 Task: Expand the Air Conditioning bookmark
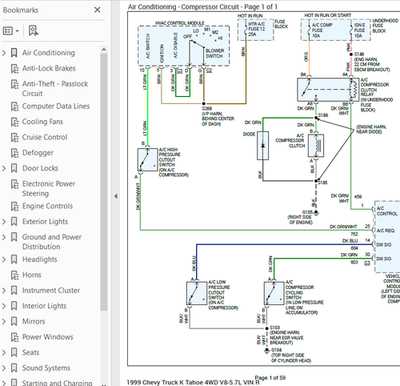pos(4,53)
